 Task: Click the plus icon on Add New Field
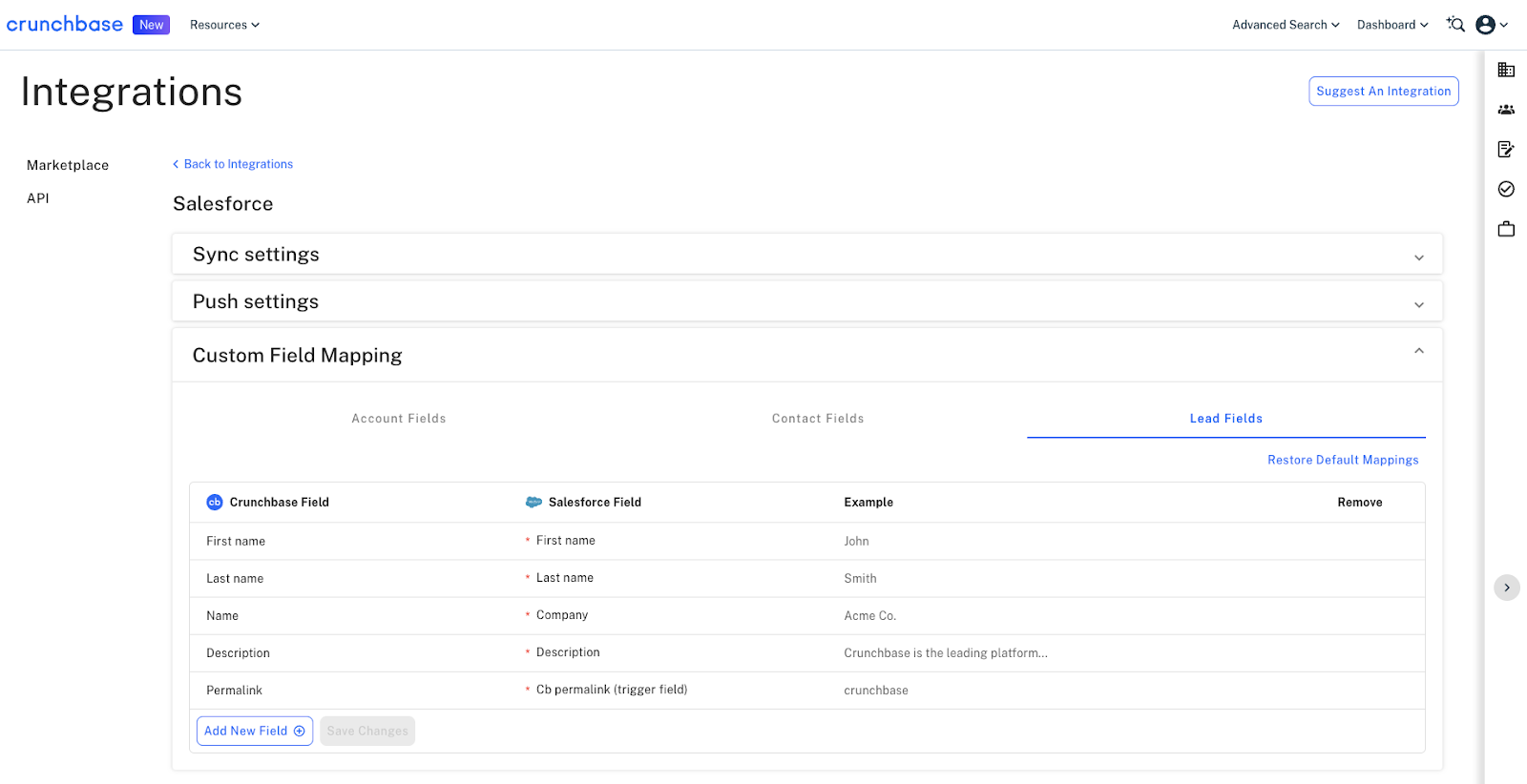(x=300, y=731)
